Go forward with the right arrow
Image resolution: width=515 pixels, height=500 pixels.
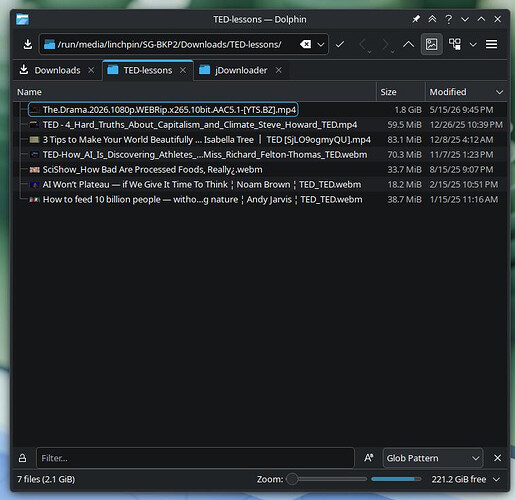(x=387, y=44)
